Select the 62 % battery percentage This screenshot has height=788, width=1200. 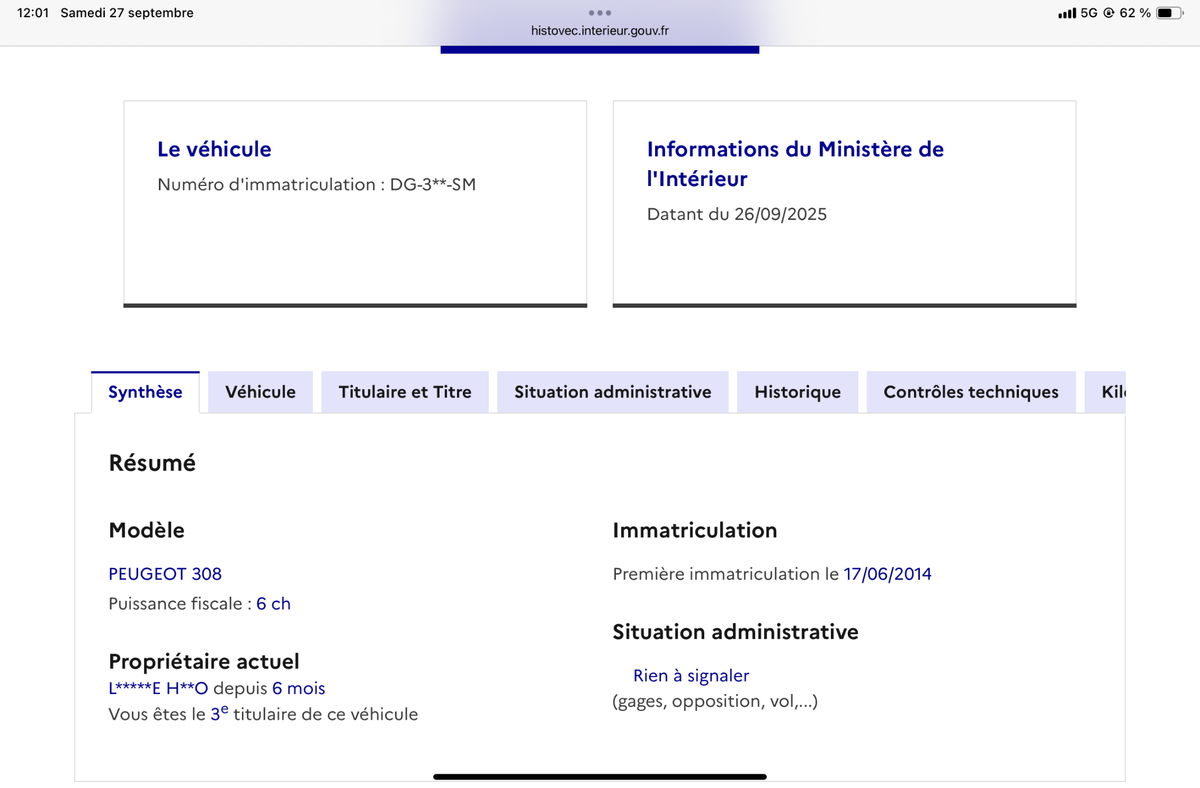point(1135,13)
